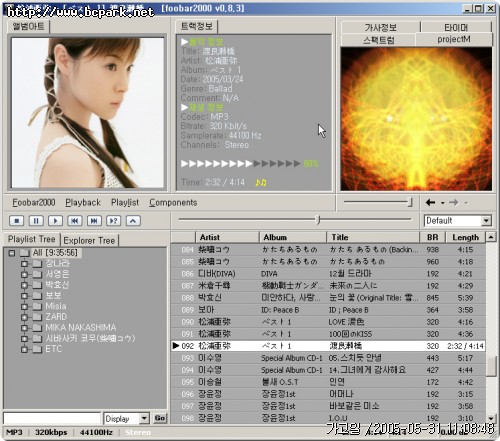Expand the MIKA NAKASHIMA folder

(24, 328)
